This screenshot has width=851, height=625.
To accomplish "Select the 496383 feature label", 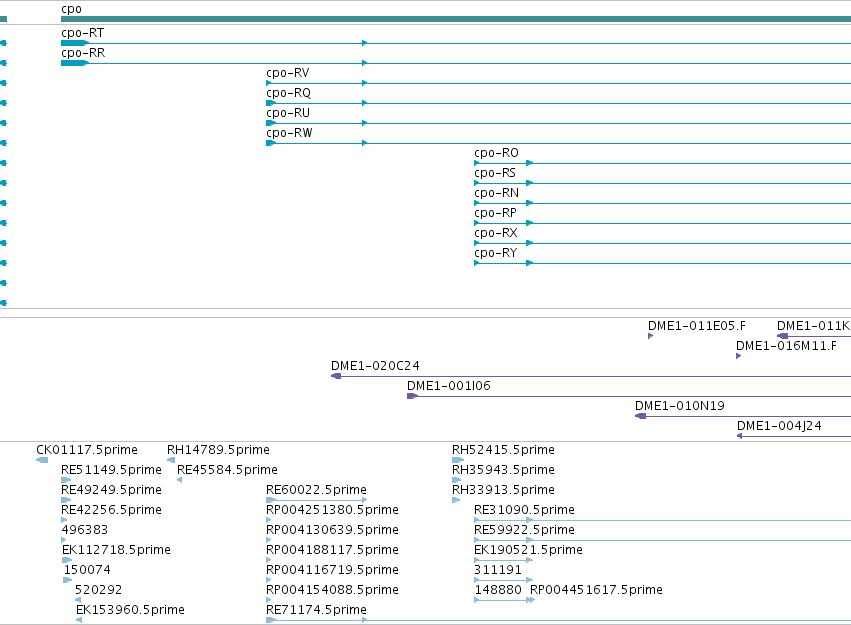I will click(x=85, y=530).
